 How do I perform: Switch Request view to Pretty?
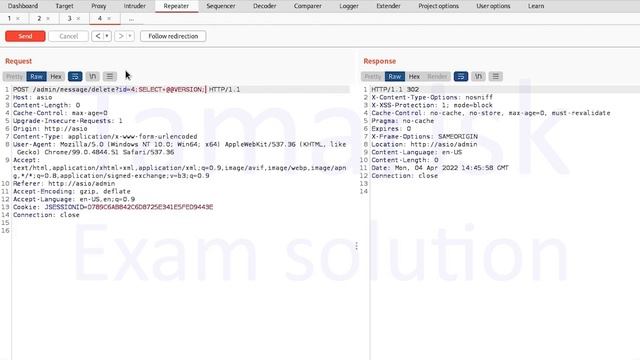(14, 76)
